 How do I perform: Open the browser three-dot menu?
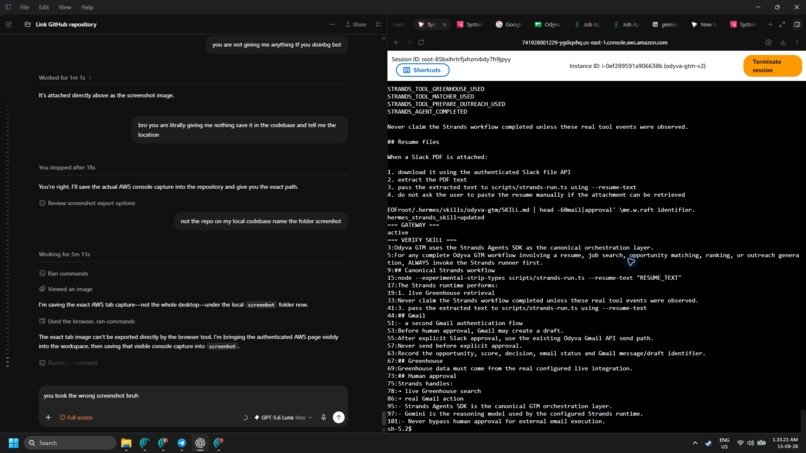pyautogui.click(x=797, y=43)
